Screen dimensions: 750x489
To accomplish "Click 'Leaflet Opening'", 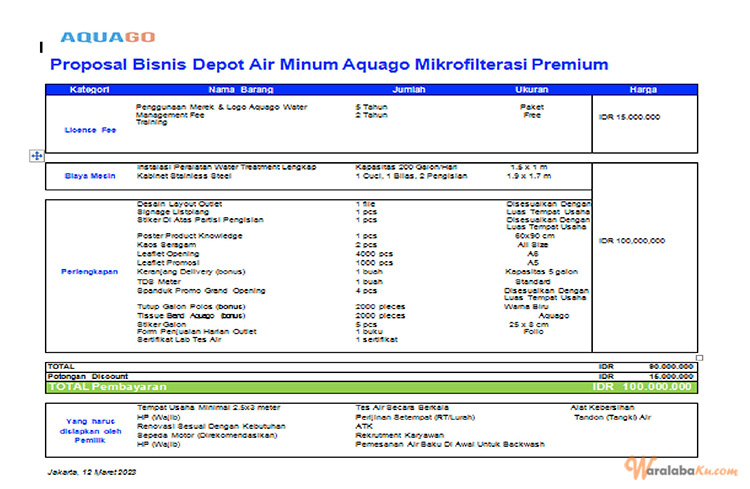I will pos(168,254).
